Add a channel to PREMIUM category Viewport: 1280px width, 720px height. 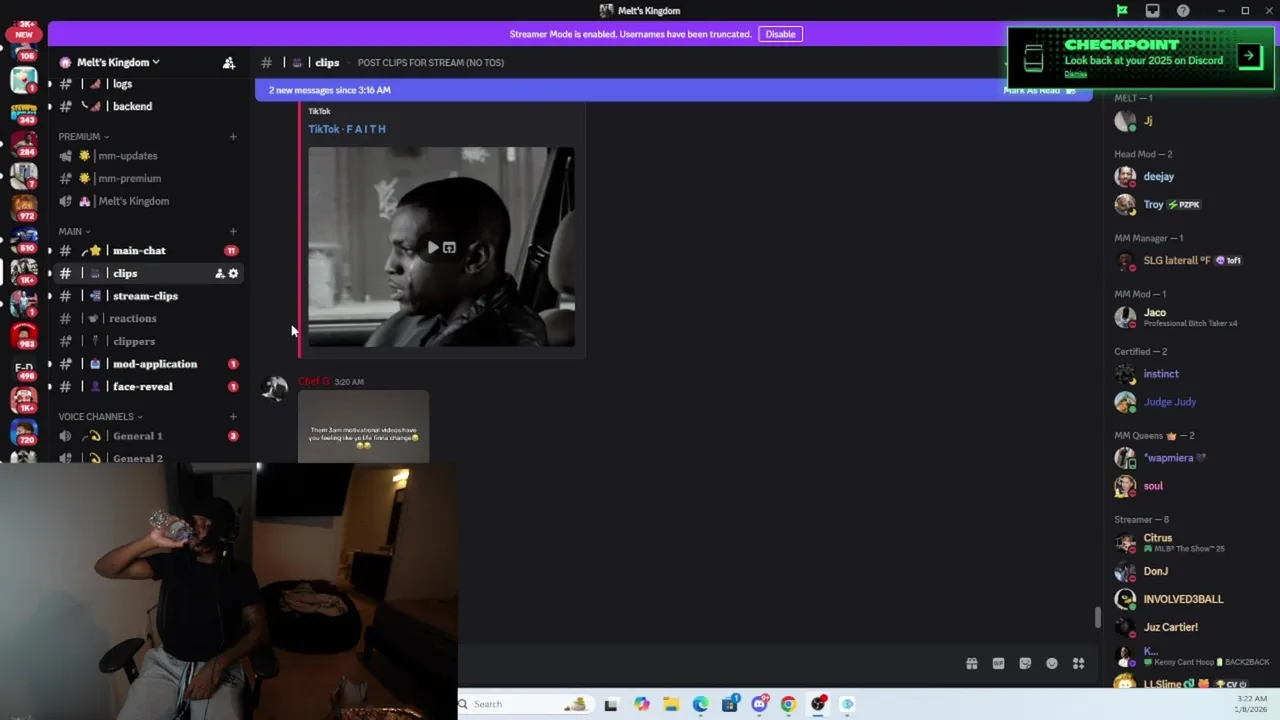point(233,136)
